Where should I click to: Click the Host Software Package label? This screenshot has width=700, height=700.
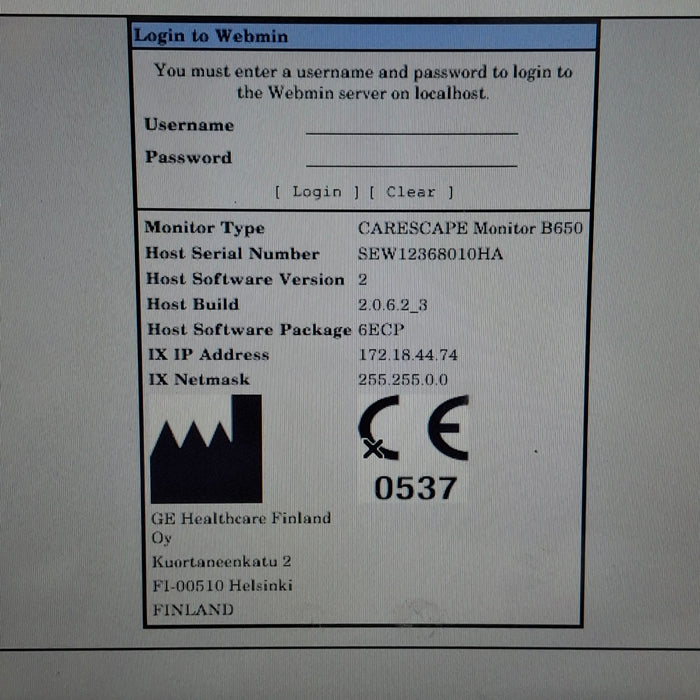click(250, 330)
